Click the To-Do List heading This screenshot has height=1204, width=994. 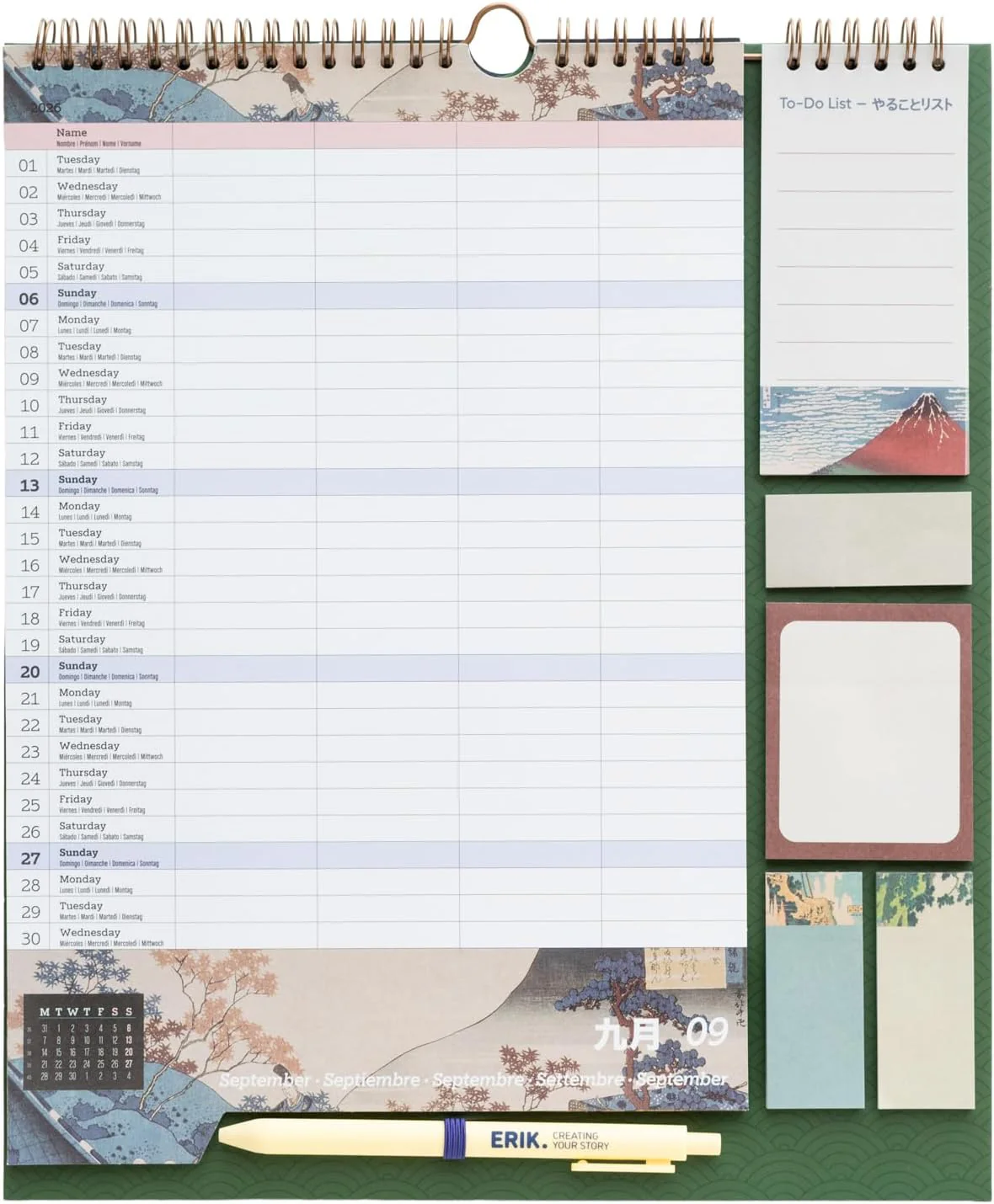coord(865,104)
